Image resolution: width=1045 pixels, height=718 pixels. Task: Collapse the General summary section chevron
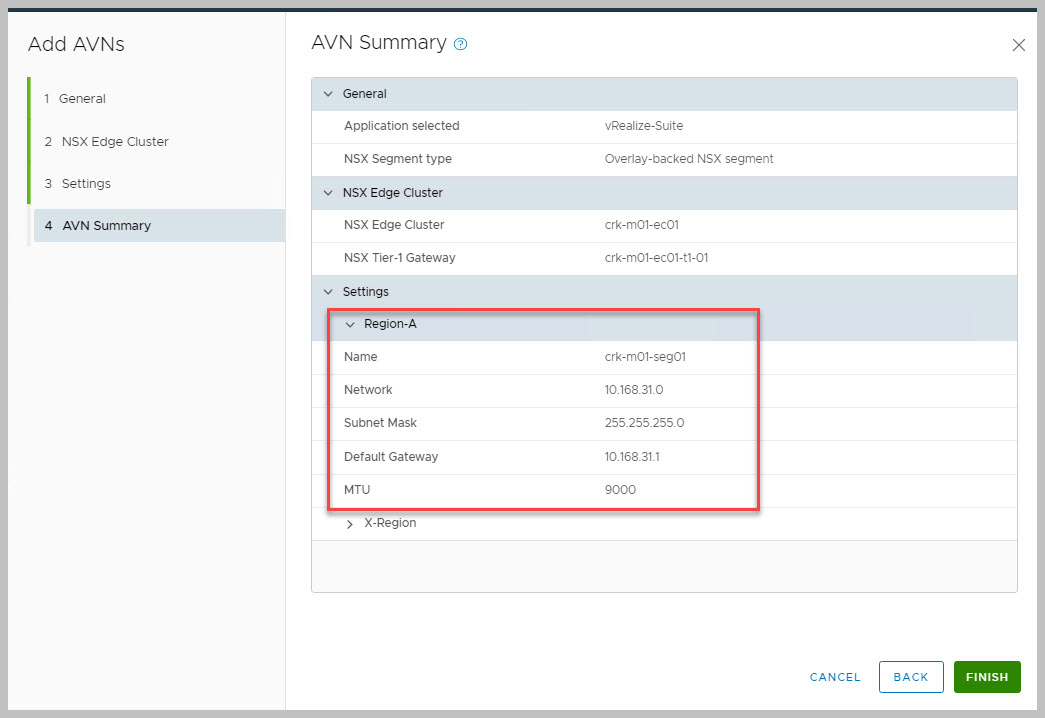pos(328,94)
